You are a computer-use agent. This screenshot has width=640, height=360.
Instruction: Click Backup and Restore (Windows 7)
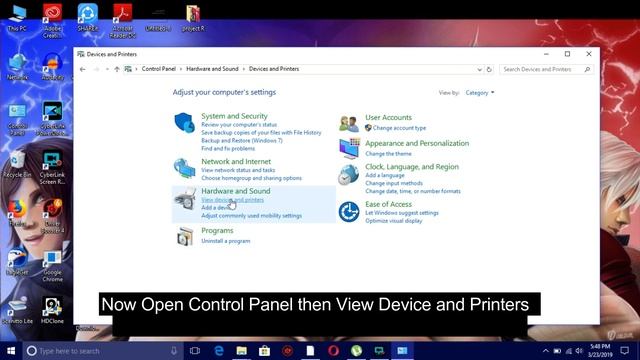click(x=242, y=141)
